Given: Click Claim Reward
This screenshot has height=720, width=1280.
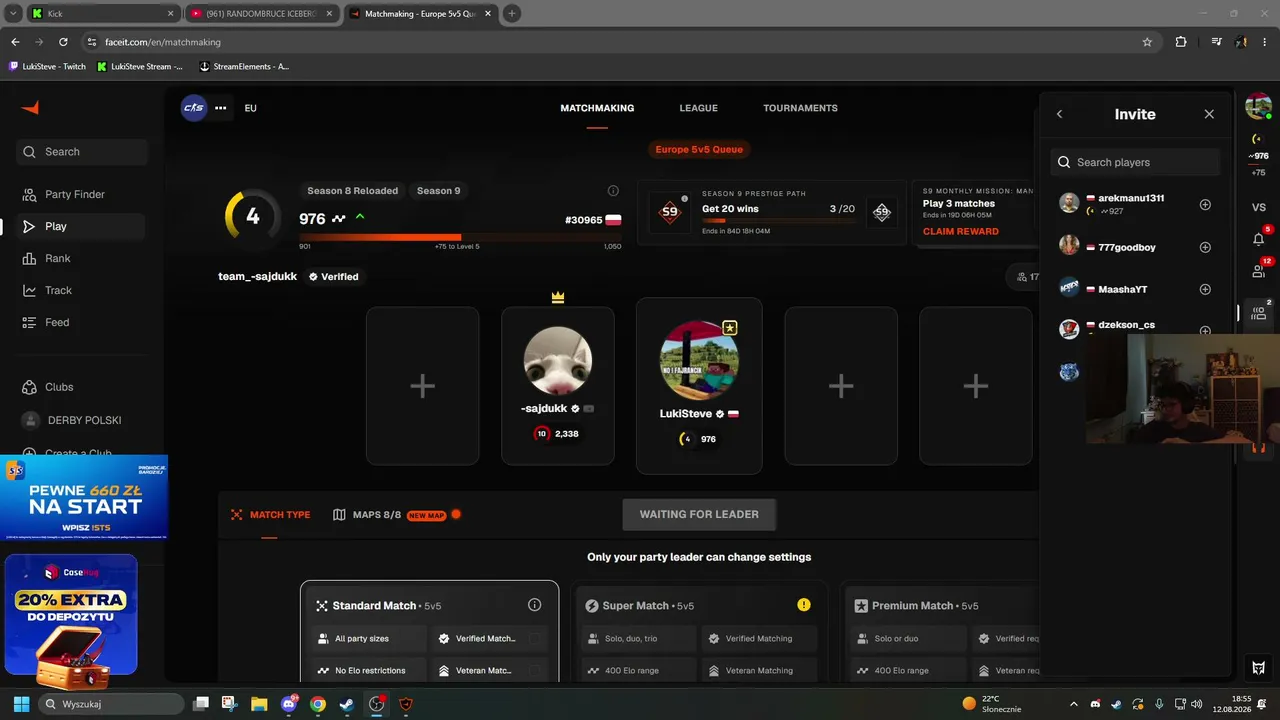Looking at the screenshot, I should (960, 231).
